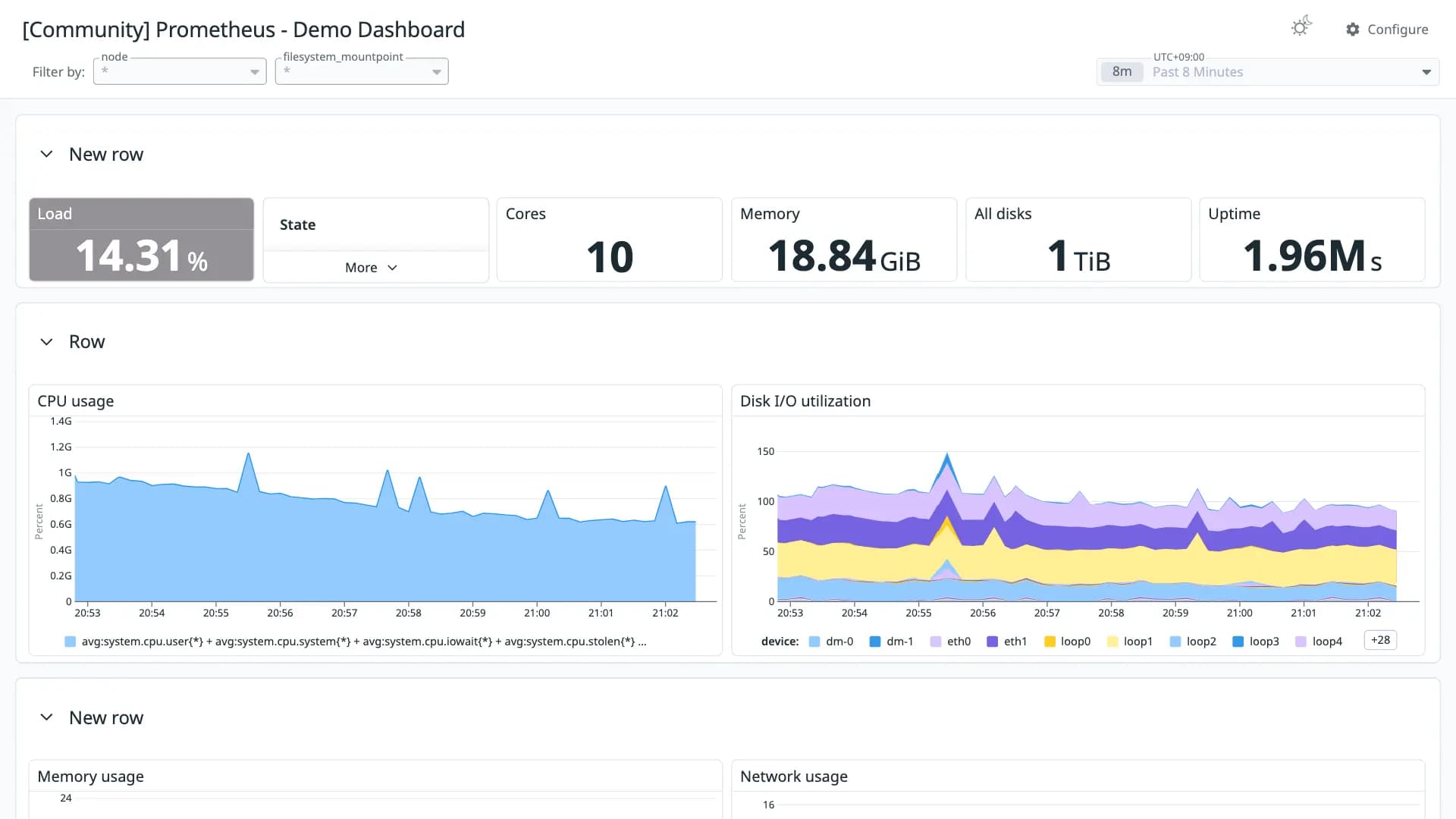Click the 21:00 label on CPU usage axis
The image size is (1456, 819).
537,613
